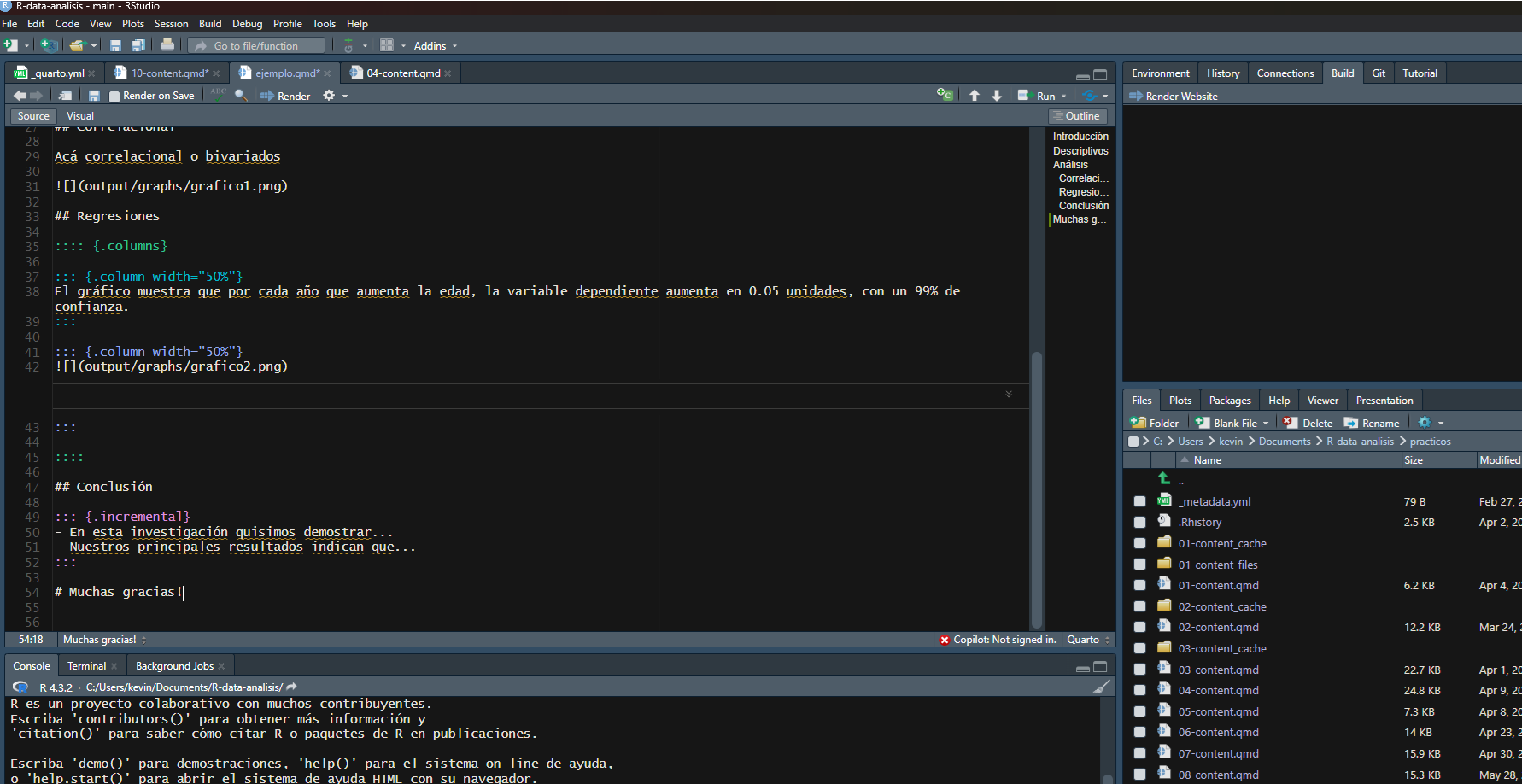Switch to the Git tab

coord(1379,73)
